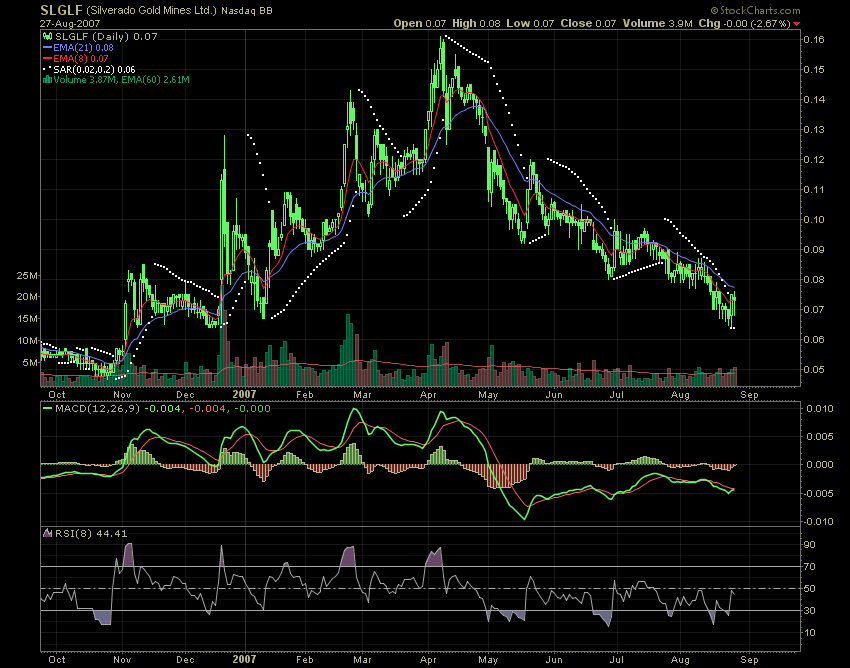Click the 0.08 price axis label
The image size is (850, 668).
click(814, 280)
